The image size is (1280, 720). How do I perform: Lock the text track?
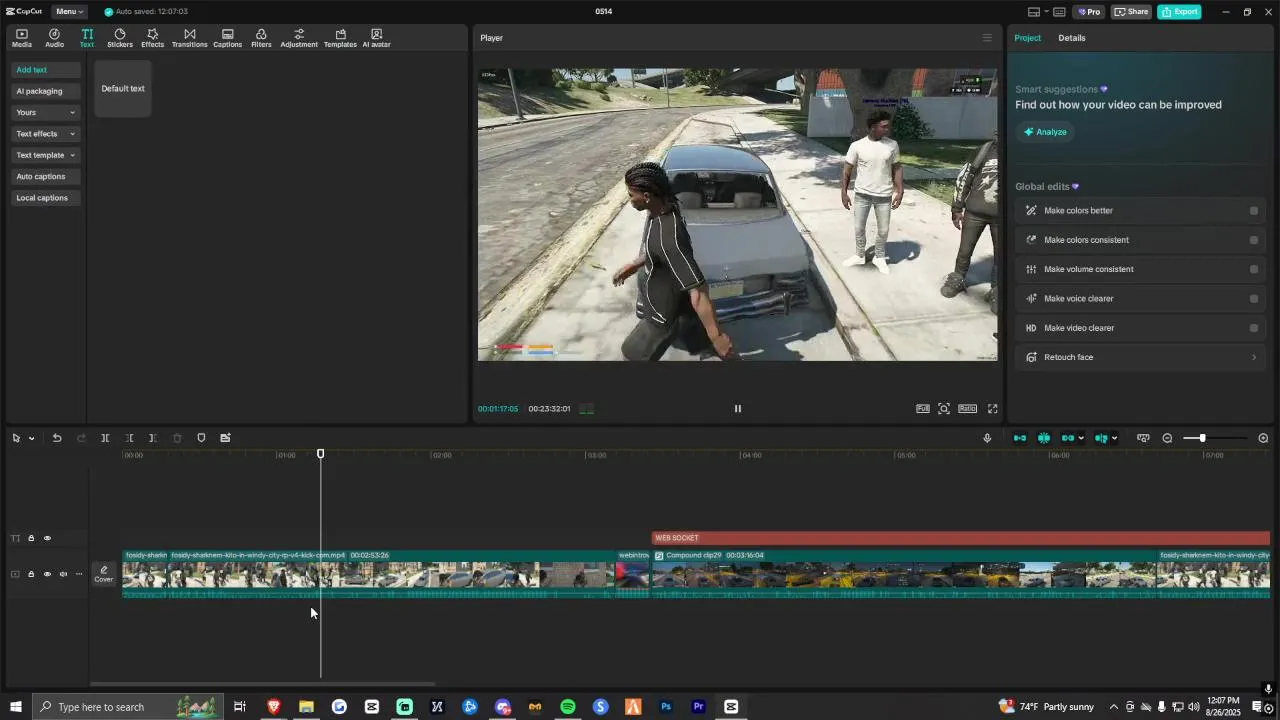(x=31, y=538)
